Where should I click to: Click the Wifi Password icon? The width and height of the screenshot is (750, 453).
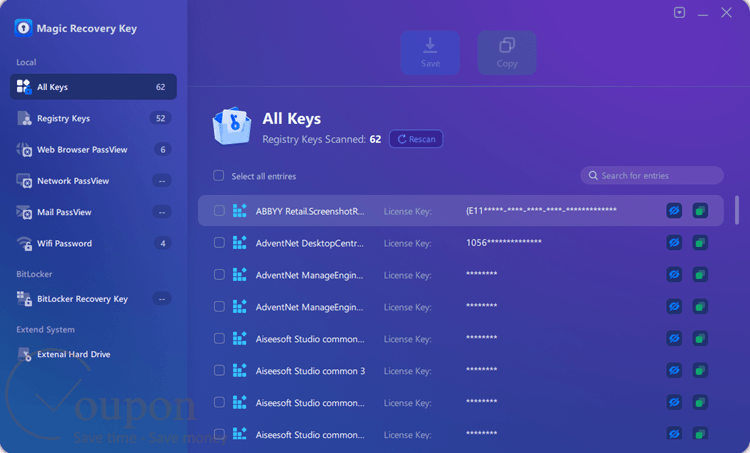click(x=24, y=243)
